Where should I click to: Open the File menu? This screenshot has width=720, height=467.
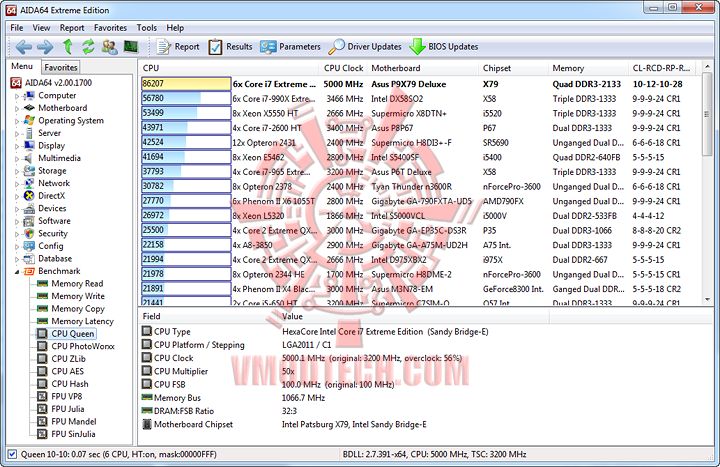coord(17,28)
